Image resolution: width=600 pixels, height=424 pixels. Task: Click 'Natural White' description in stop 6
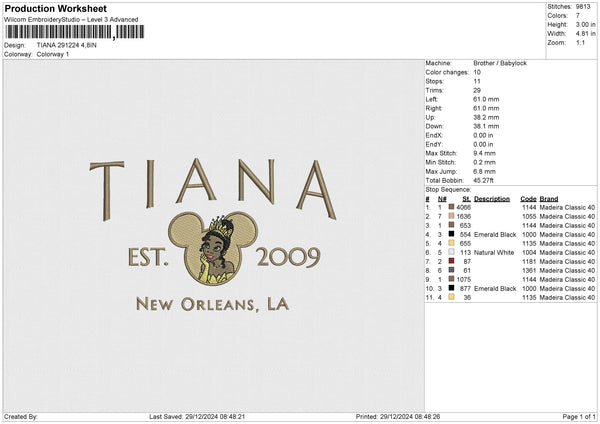click(x=494, y=252)
